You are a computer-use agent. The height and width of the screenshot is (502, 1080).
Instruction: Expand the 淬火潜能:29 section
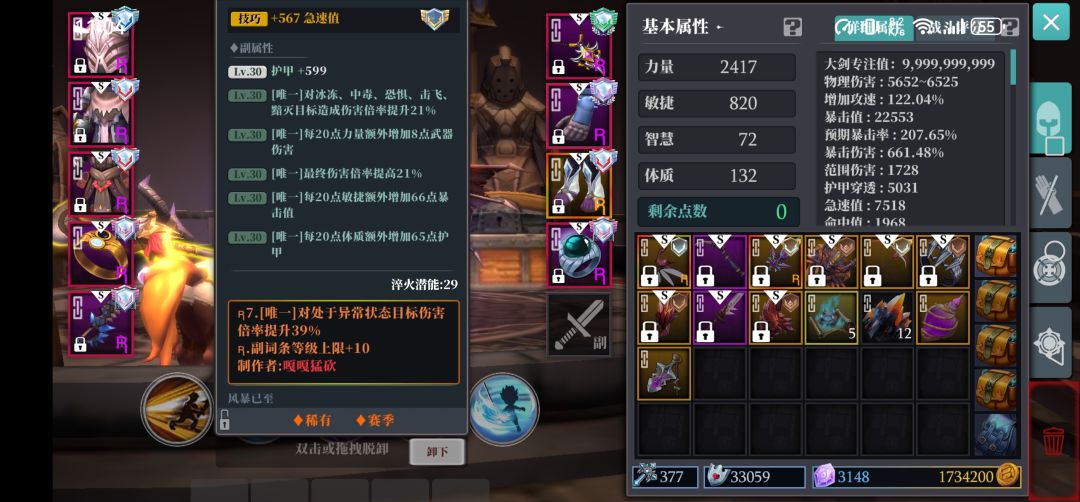pos(424,284)
